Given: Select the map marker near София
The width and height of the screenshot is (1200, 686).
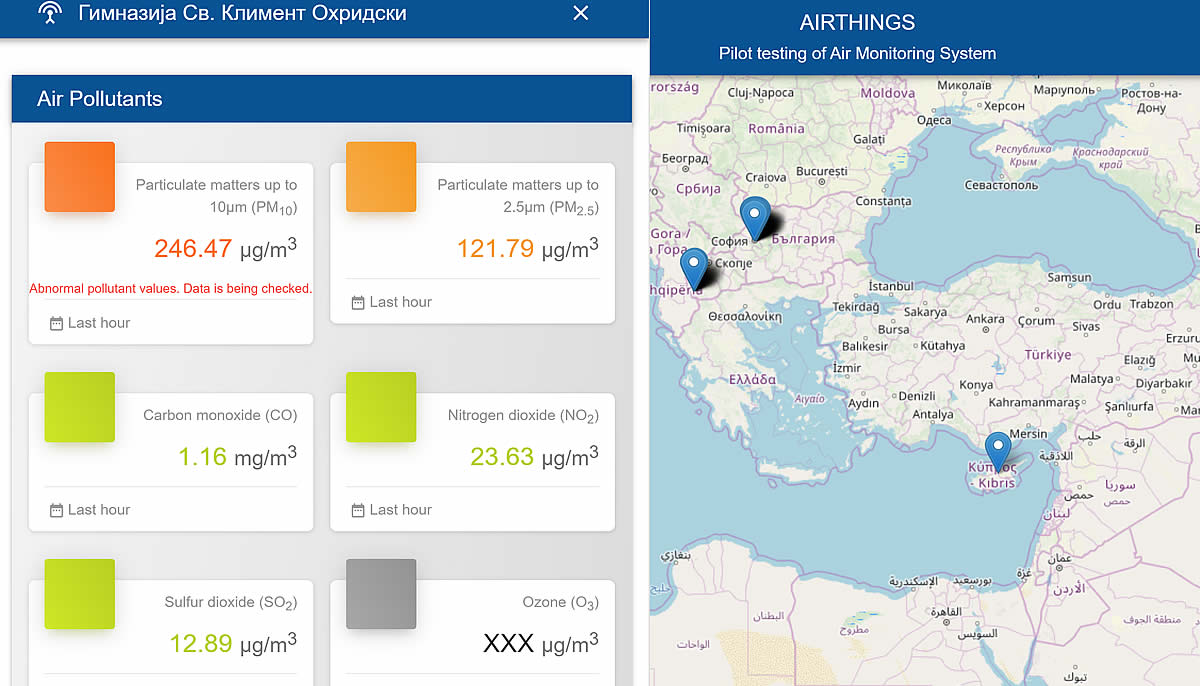Looking at the screenshot, I should click(x=756, y=218).
